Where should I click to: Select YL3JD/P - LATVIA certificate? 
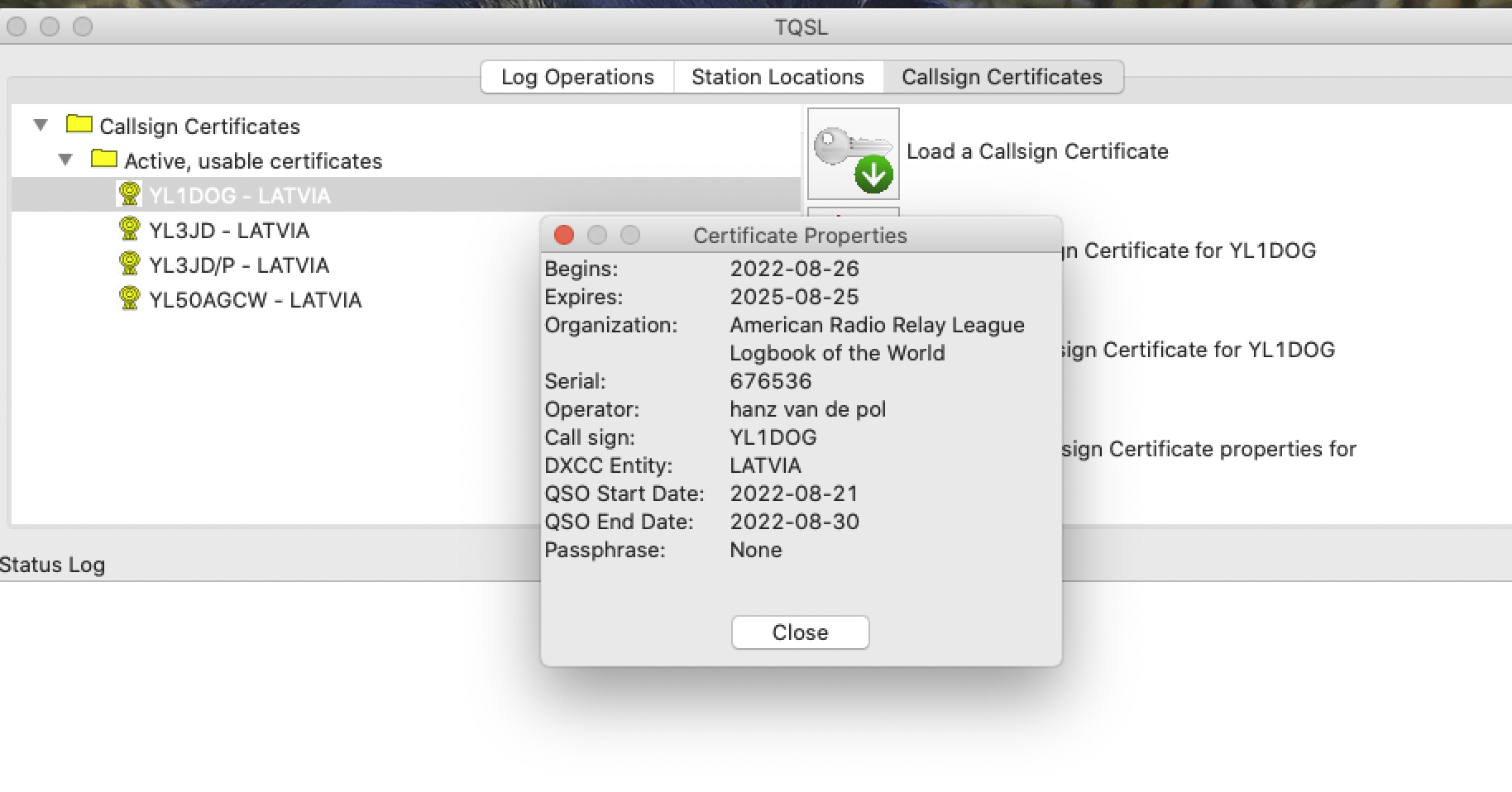click(x=239, y=265)
